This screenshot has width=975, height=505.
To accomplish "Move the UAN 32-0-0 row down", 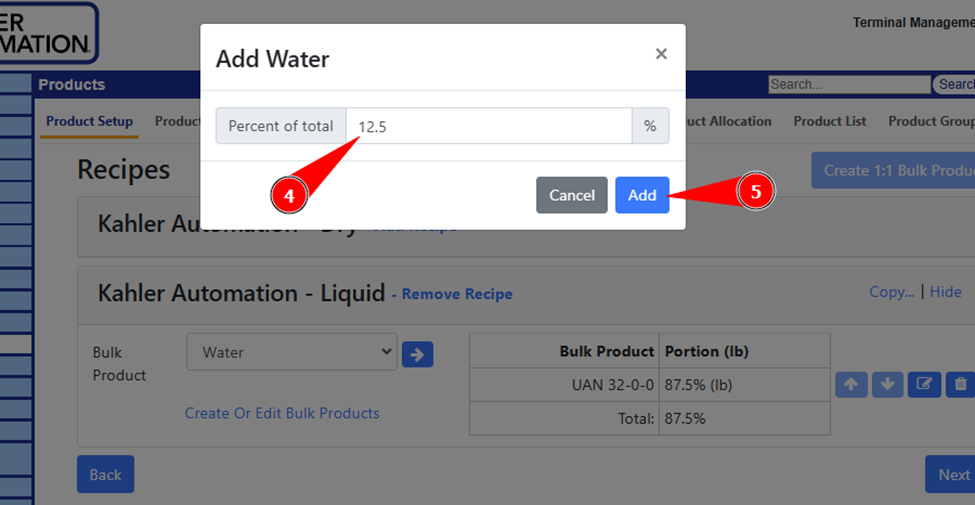I will point(887,383).
